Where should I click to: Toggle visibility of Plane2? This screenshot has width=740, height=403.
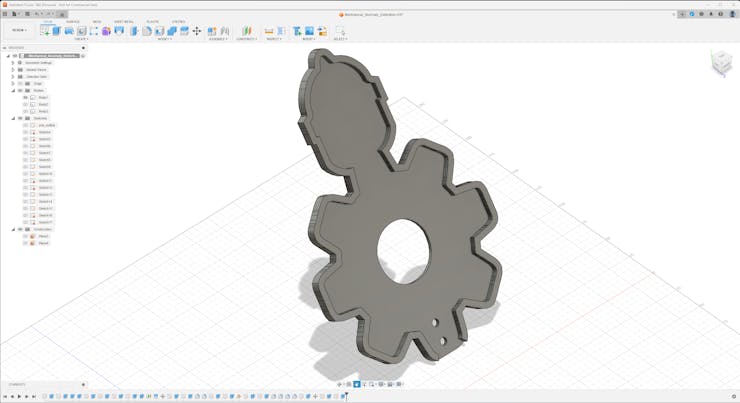click(x=25, y=243)
